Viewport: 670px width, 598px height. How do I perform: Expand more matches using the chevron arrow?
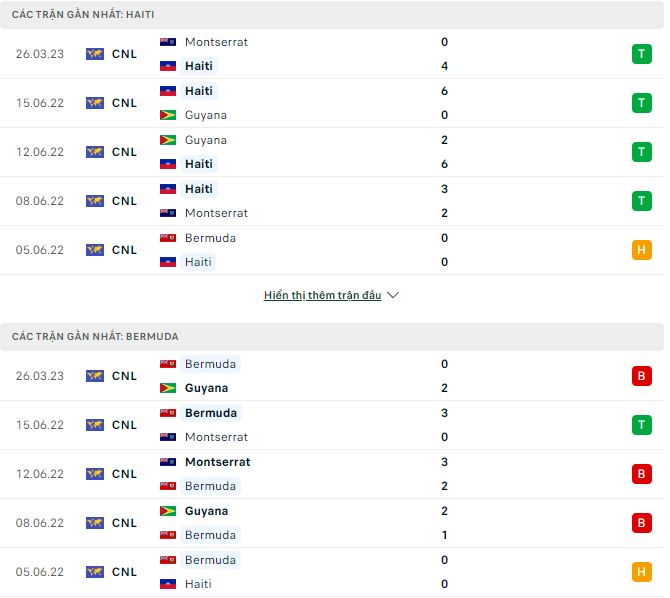pyautogui.click(x=393, y=296)
